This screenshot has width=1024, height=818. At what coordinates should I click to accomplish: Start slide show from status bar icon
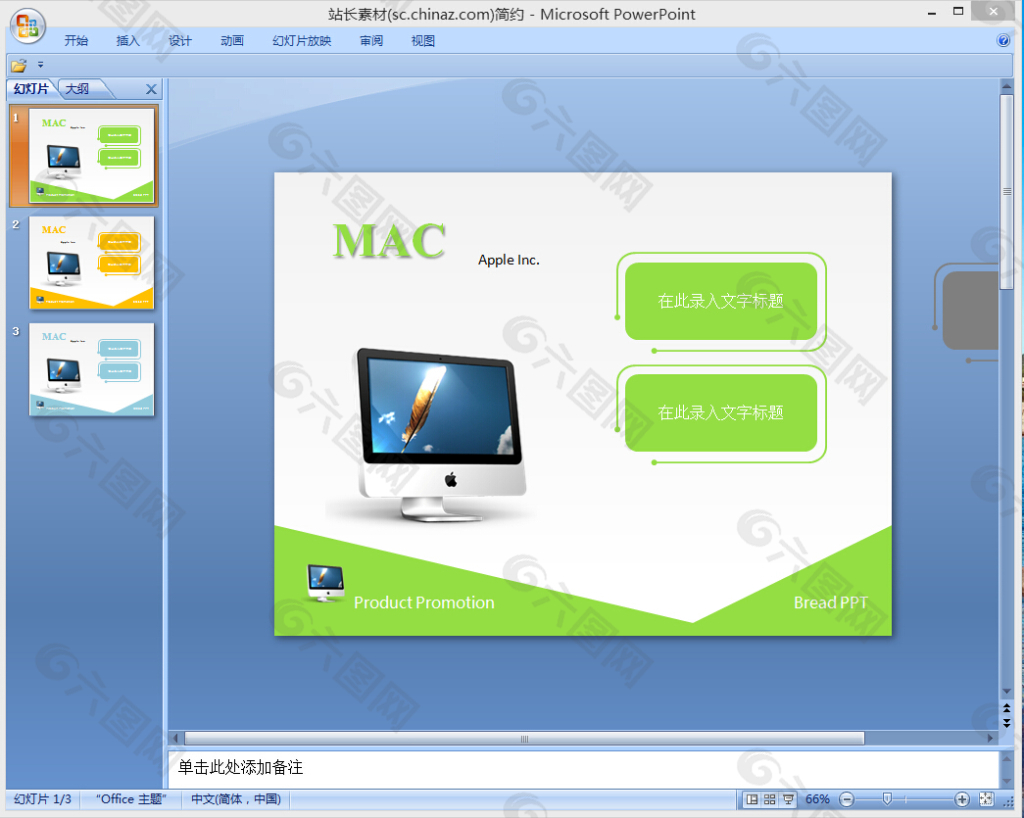788,800
